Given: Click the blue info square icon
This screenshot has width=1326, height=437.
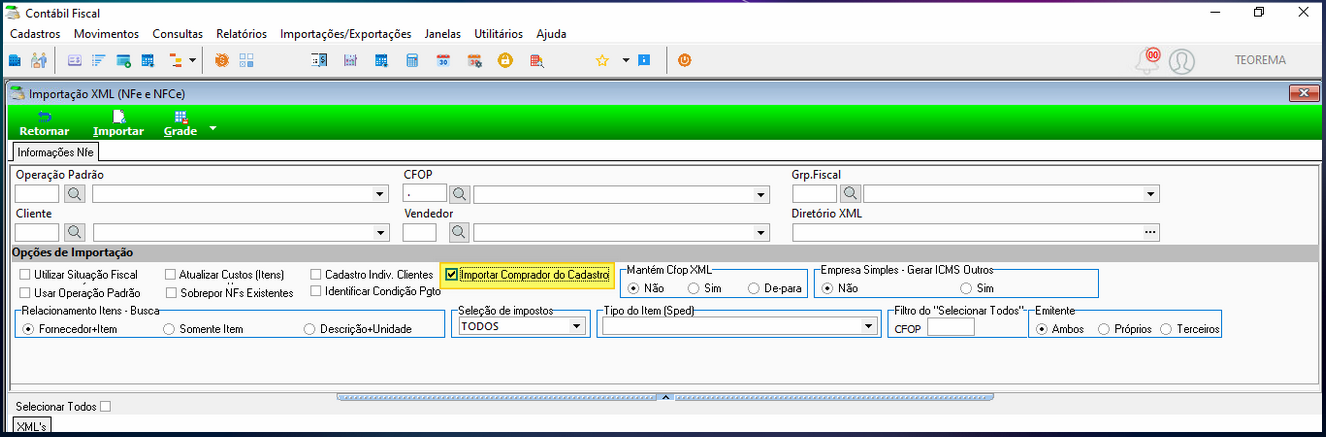Looking at the screenshot, I should coord(644,60).
